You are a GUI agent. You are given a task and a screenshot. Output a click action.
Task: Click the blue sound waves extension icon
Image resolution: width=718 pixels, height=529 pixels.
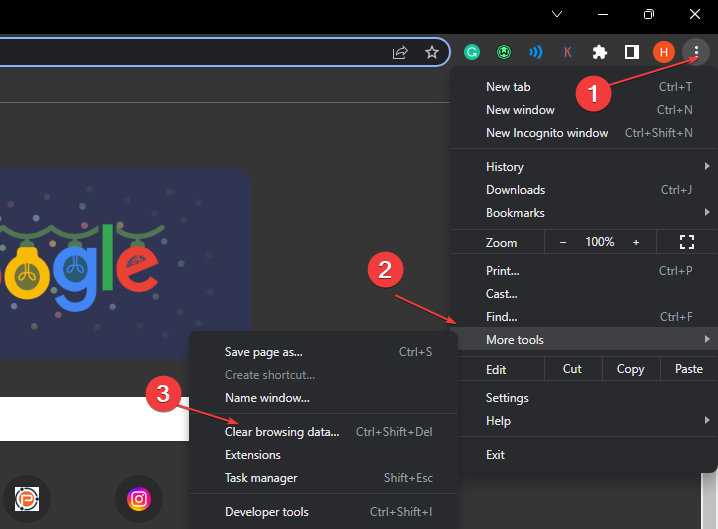(x=535, y=52)
